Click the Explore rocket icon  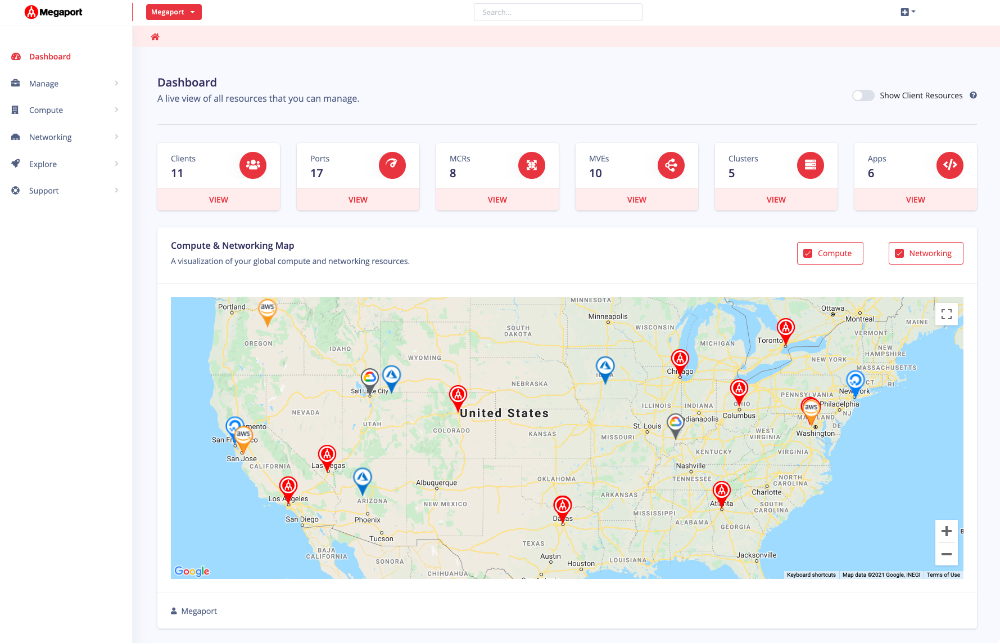click(16, 164)
